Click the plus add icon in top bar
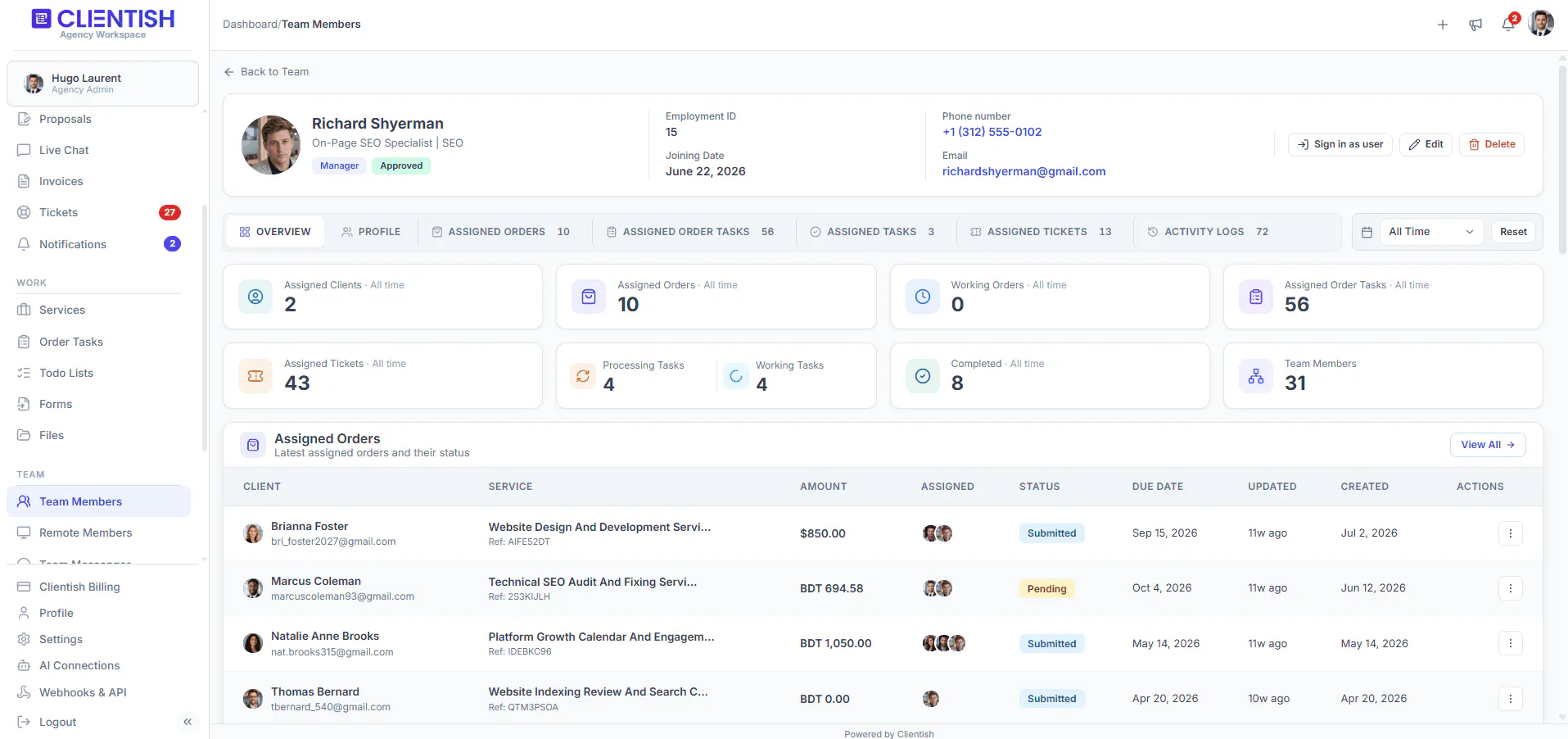 1443,25
